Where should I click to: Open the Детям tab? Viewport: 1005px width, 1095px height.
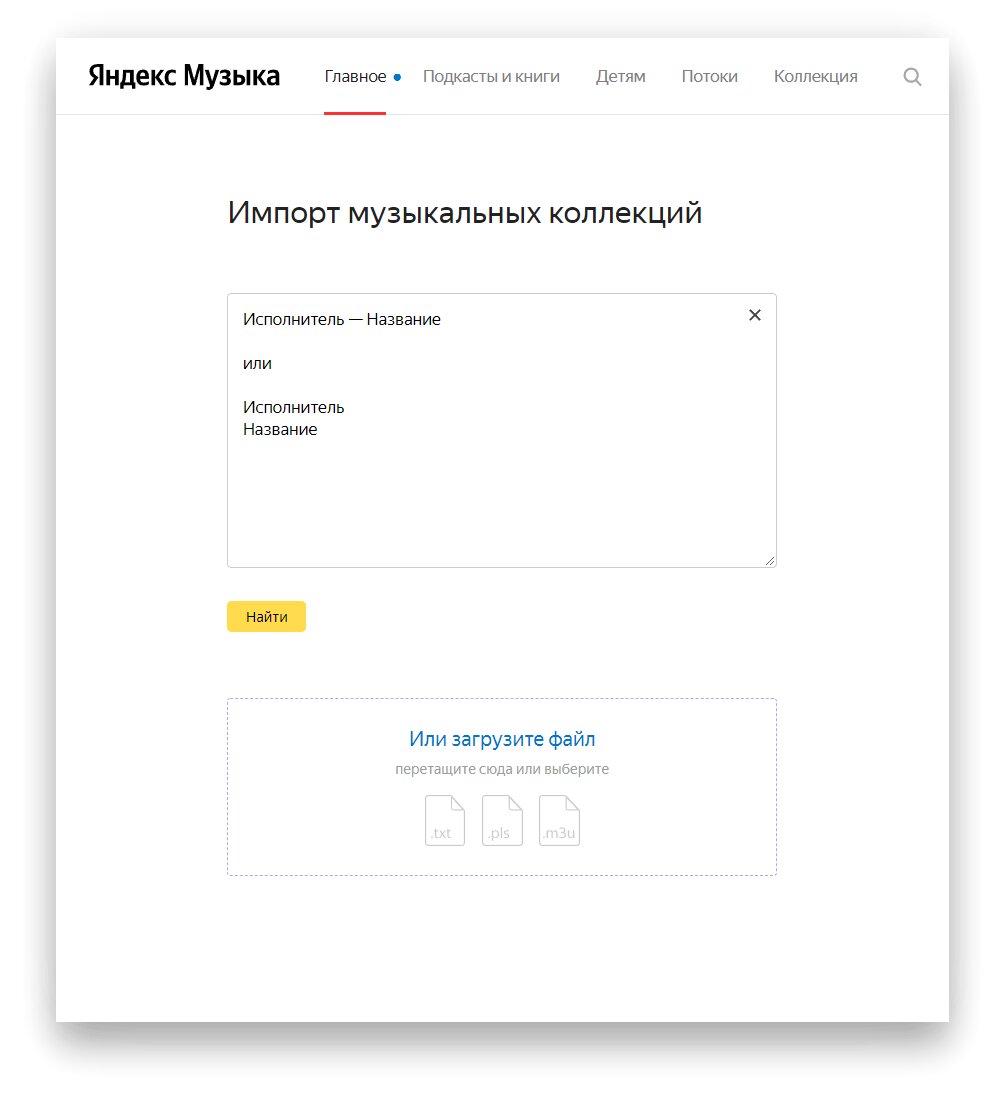[x=620, y=76]
